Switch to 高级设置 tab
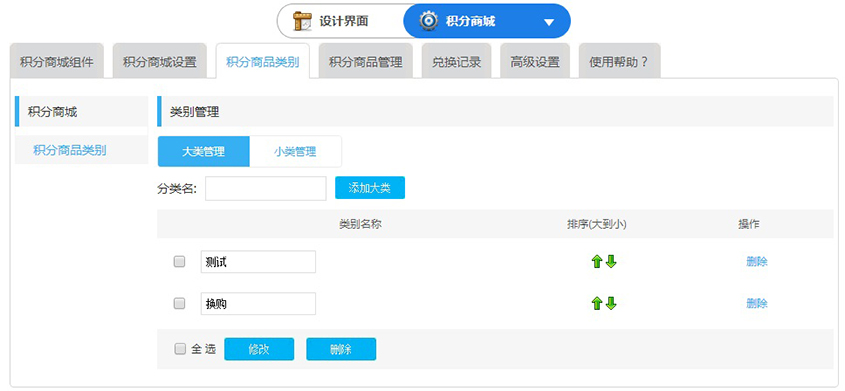845x391 pixels. (535, 61)
